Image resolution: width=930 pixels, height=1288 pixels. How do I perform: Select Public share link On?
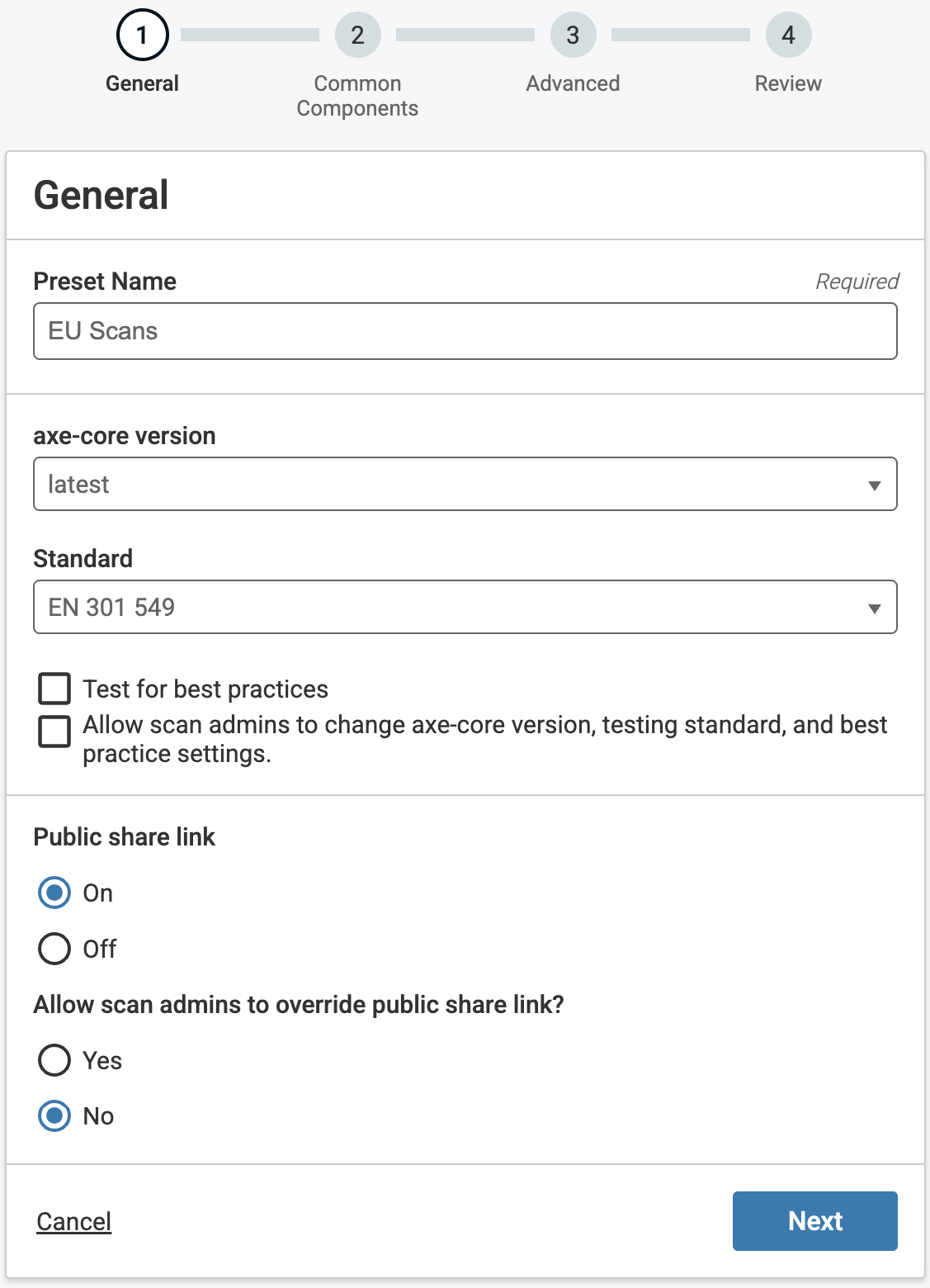pos(54,893)
